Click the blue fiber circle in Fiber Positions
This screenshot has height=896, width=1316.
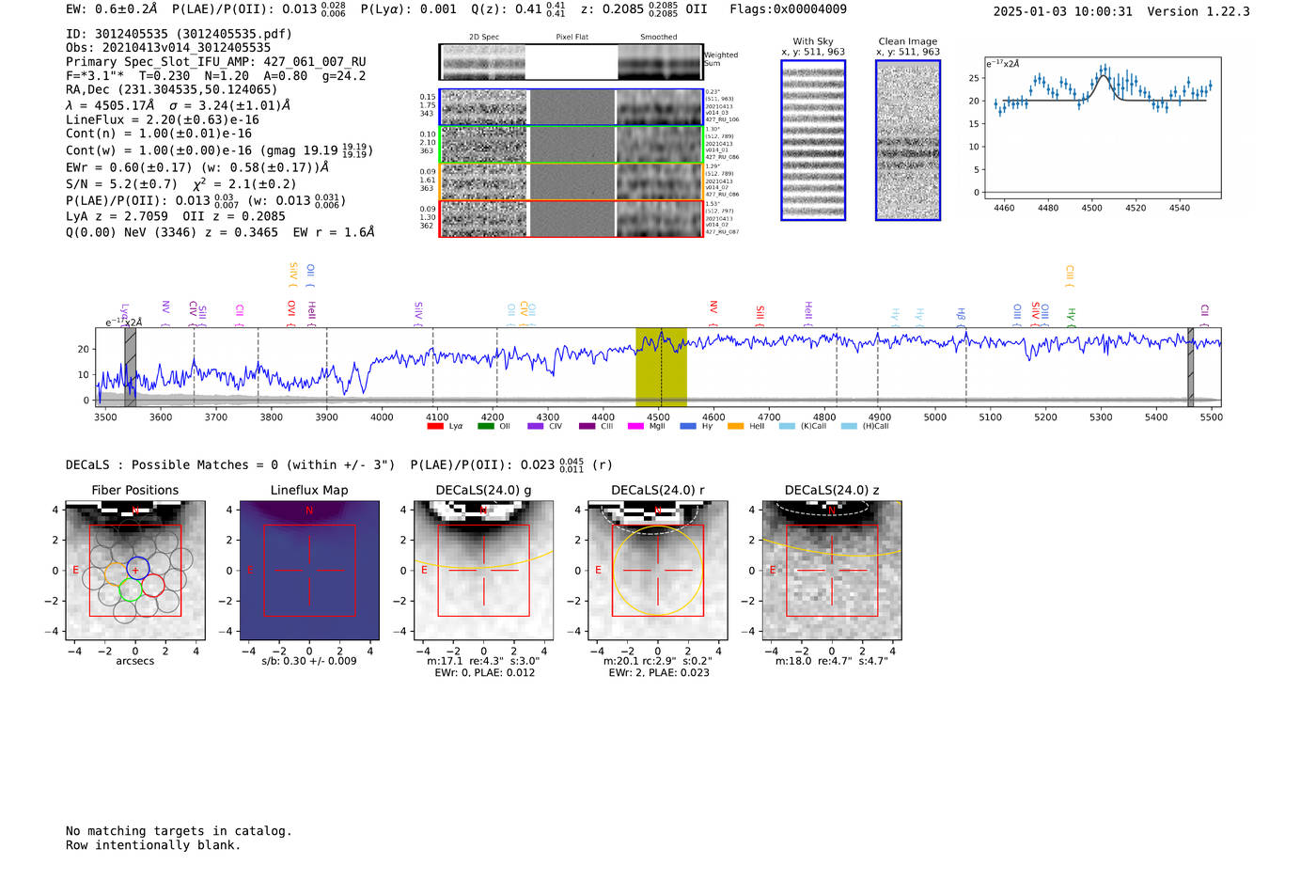pos(136,569)
